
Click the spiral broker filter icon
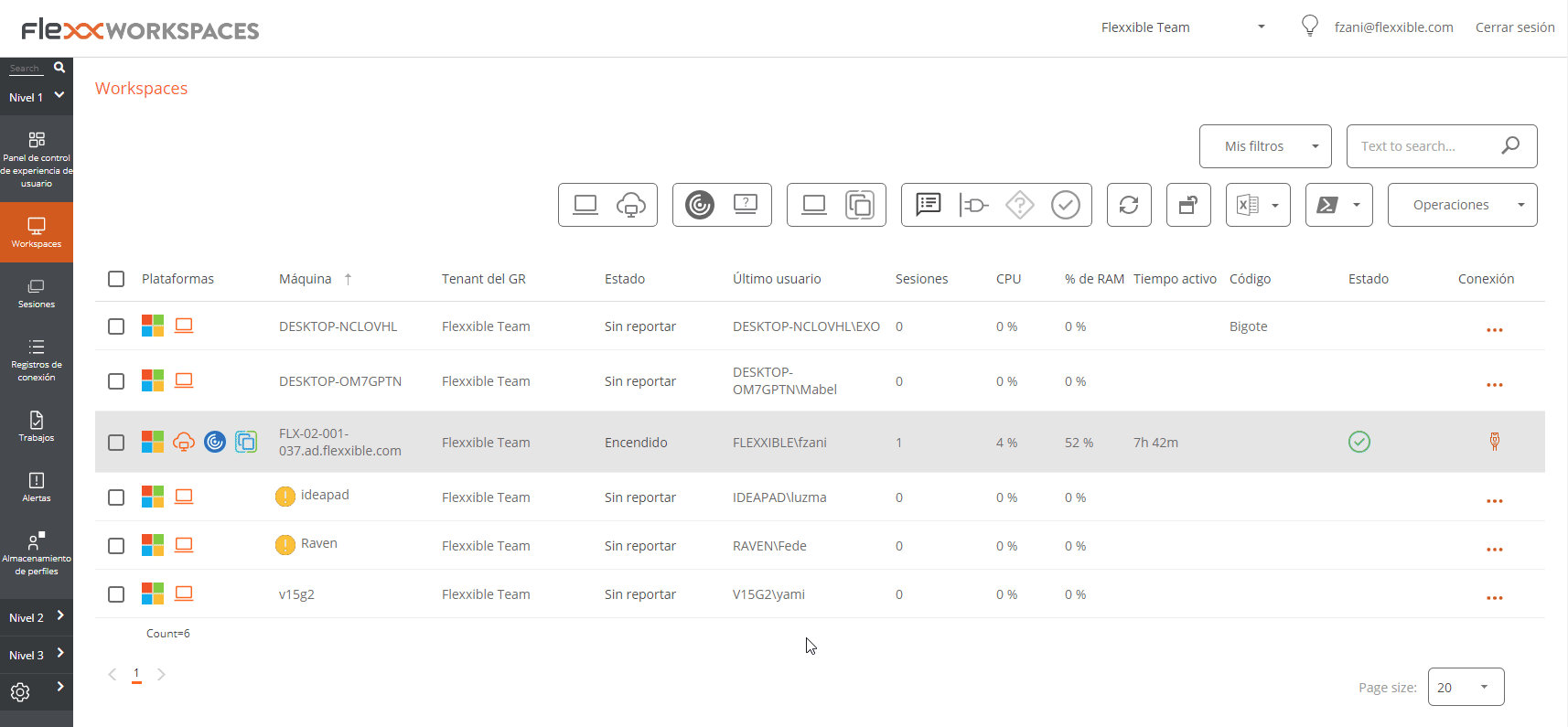tap(700, 205)
